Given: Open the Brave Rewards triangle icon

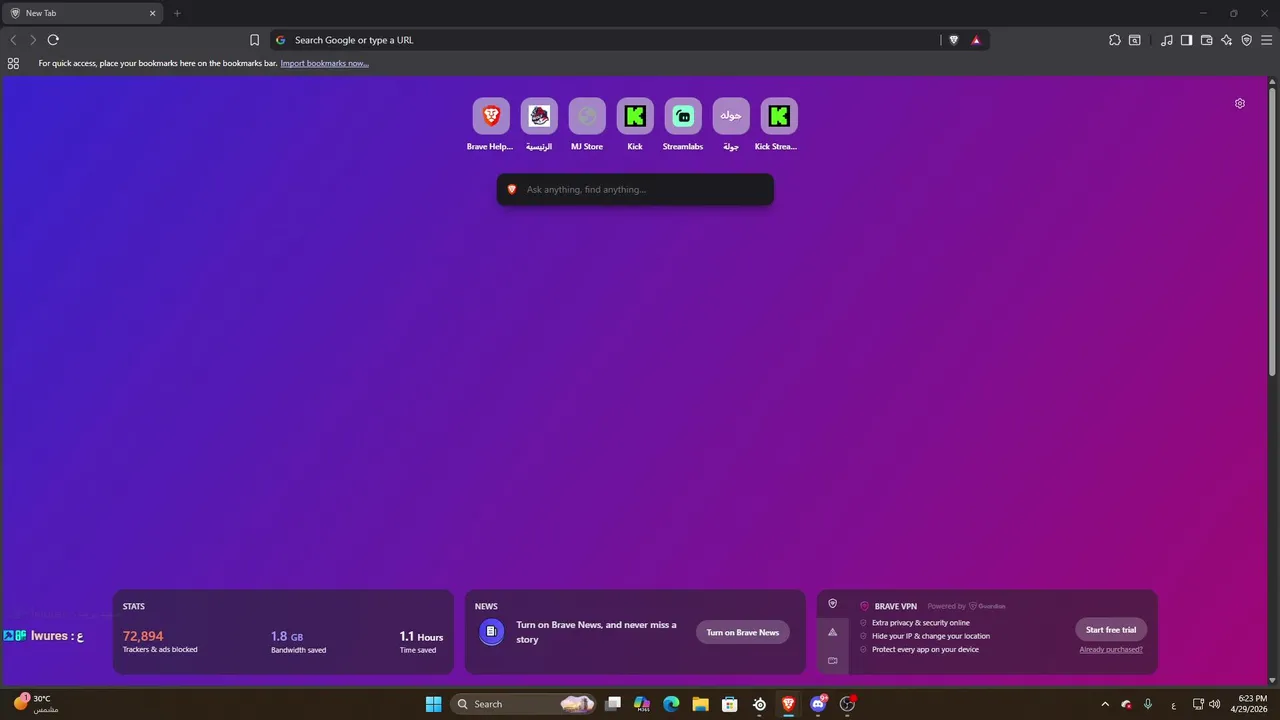Looking at the screenshot, I should point(976,40).
